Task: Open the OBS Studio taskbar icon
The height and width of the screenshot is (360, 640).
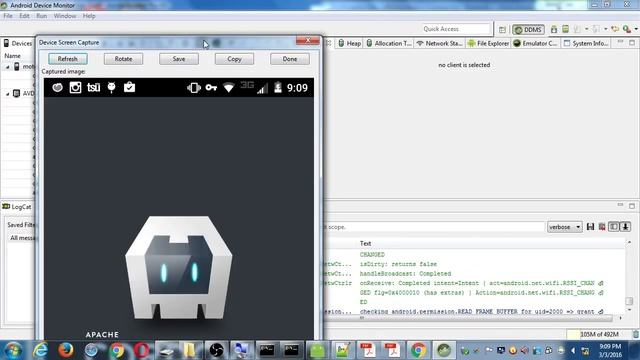Action: click(217, 350)
